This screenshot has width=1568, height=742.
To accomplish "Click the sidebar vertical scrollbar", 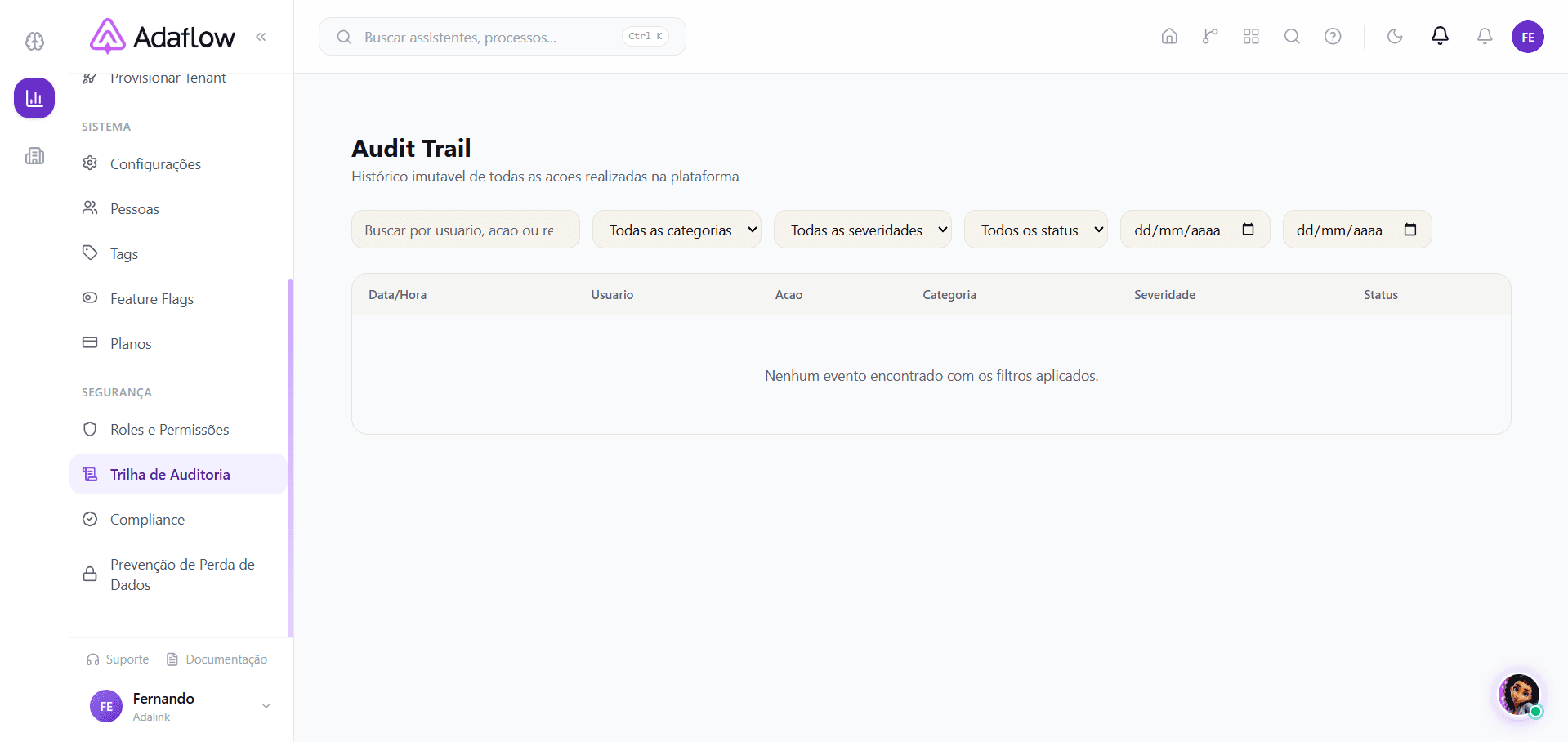I will [x=290, y=458].
